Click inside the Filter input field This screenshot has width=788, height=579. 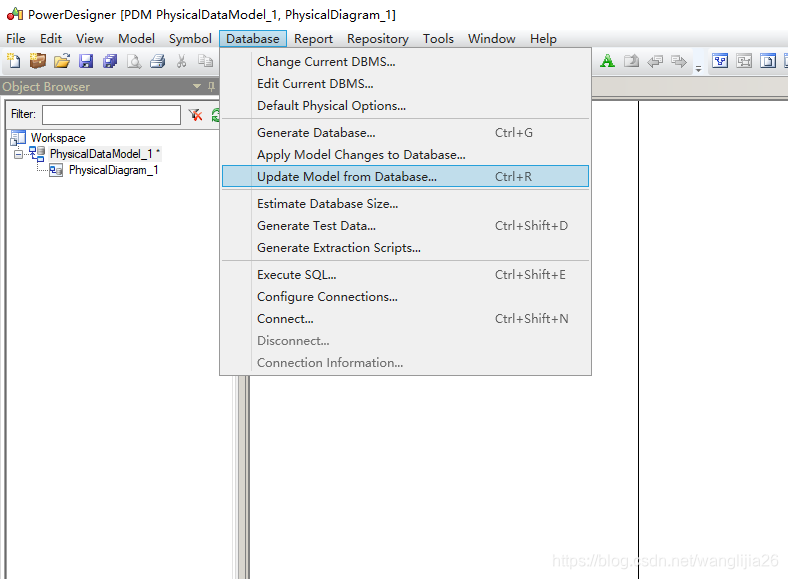(x=111, y=115)
